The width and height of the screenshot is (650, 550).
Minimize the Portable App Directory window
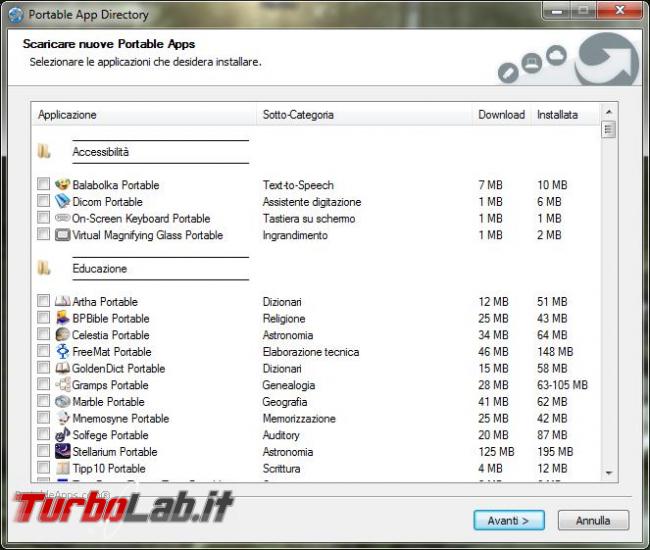[557, 11]
